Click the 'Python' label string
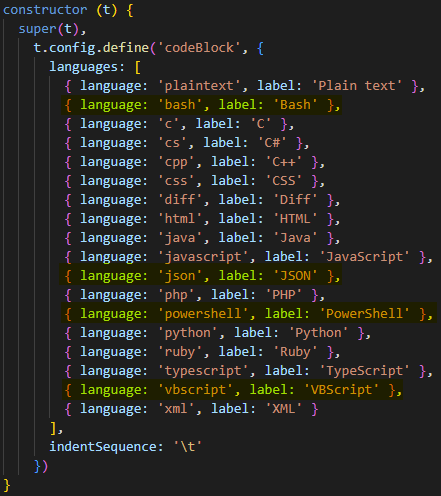The width and height of the screenshot is (441, 496). click(318, 333)
